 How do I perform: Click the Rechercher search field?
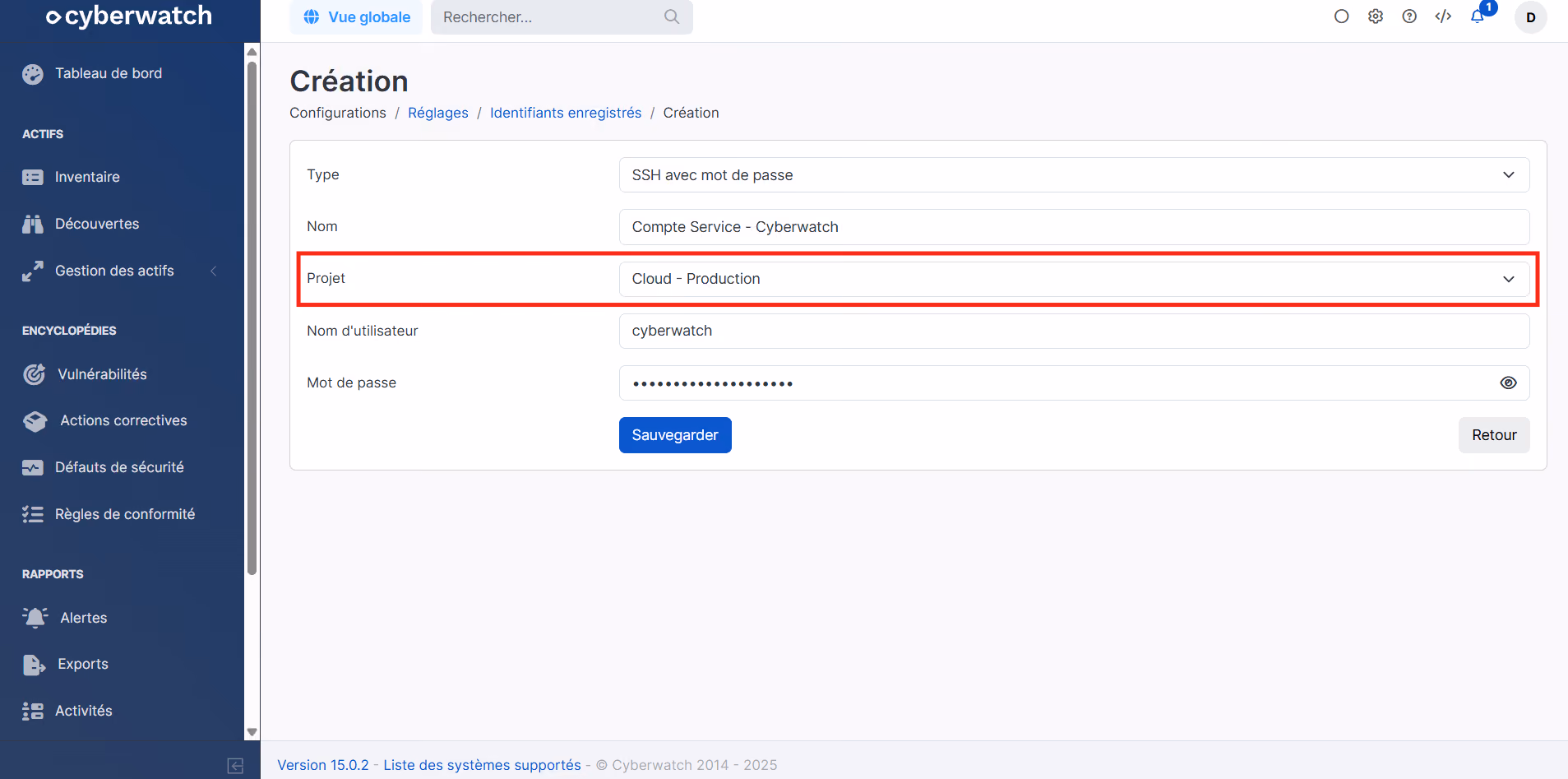click(562, 17)
